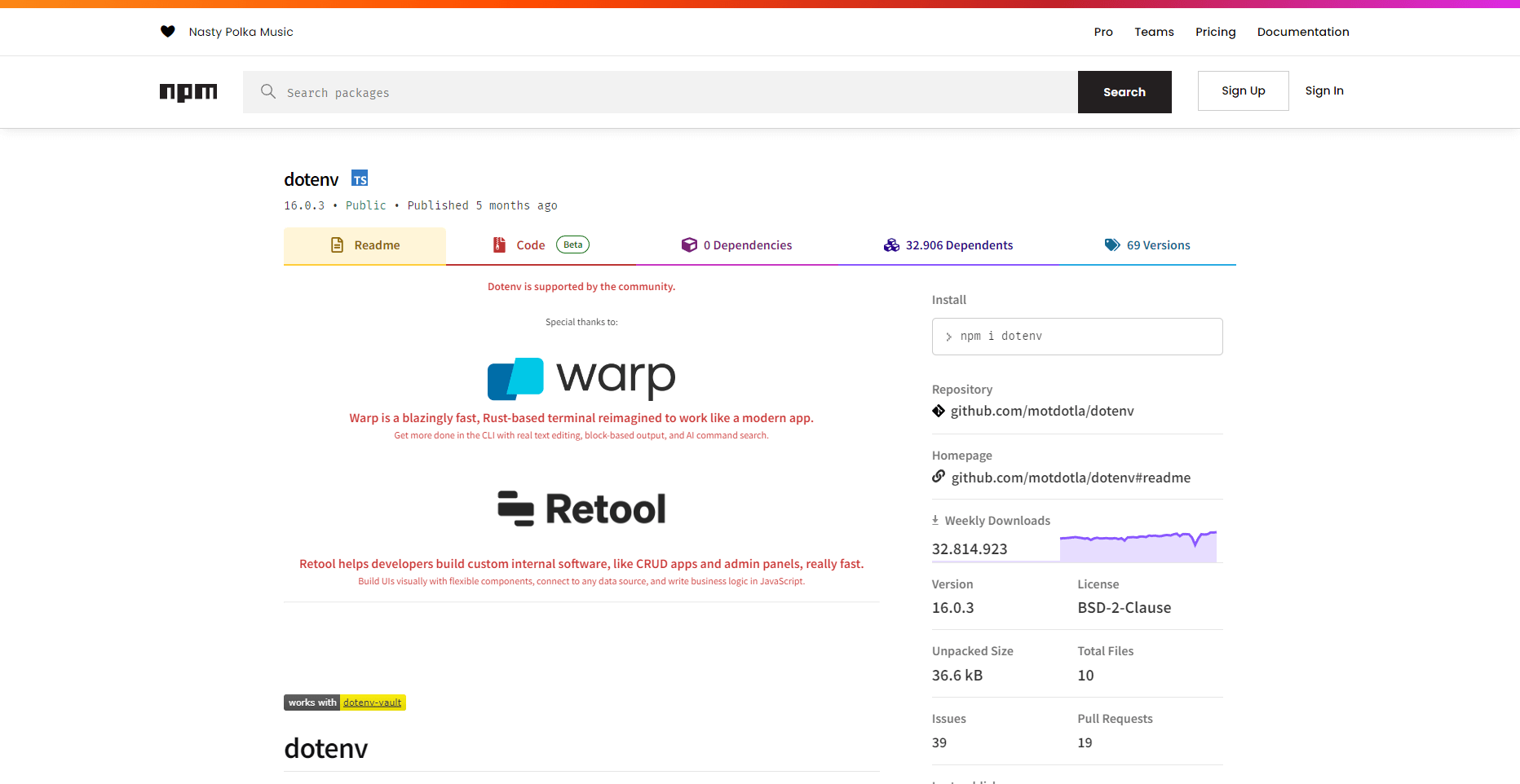Click the 'works with' badge label

pos(312,703)
